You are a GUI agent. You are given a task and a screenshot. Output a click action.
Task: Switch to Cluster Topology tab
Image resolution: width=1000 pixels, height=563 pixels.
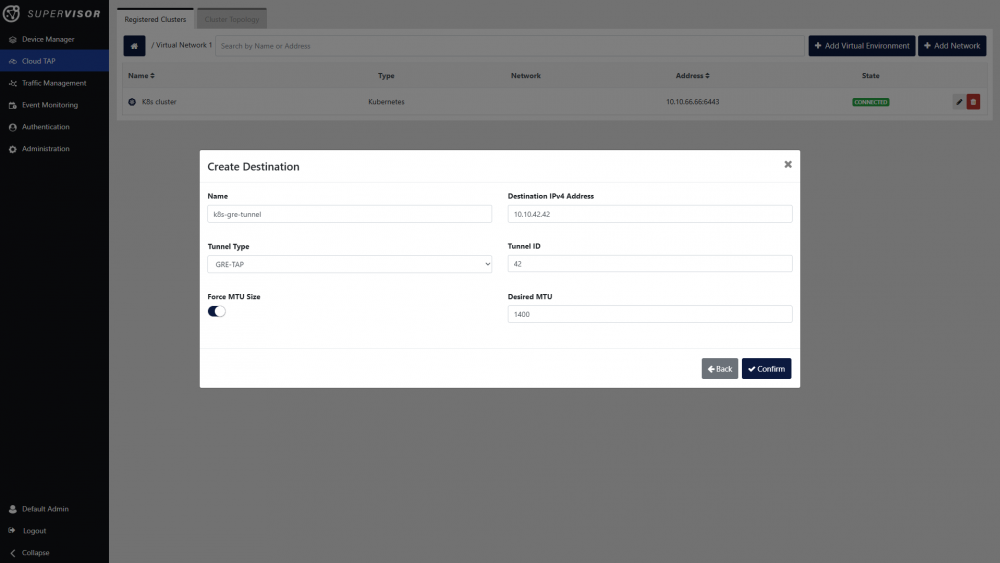pos(231,19)
